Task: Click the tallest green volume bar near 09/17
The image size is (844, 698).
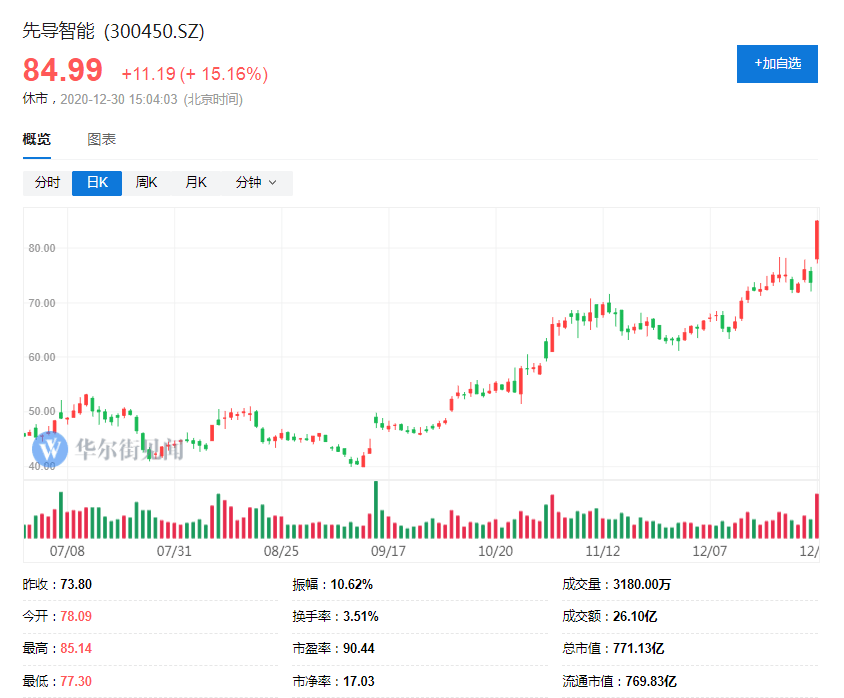Action: coord(376,510)
